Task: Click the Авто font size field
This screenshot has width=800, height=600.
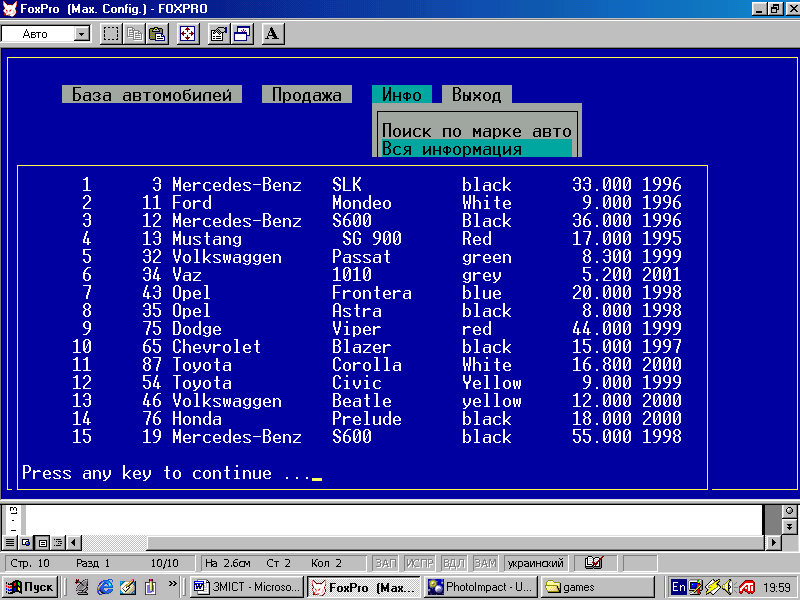Action: pyautogui.click(x=39, y=34)
